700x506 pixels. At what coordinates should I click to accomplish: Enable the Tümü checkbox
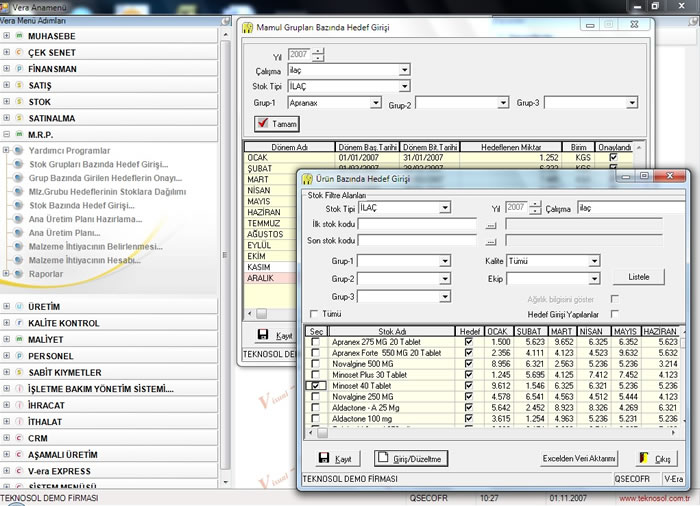coord(314,314)
